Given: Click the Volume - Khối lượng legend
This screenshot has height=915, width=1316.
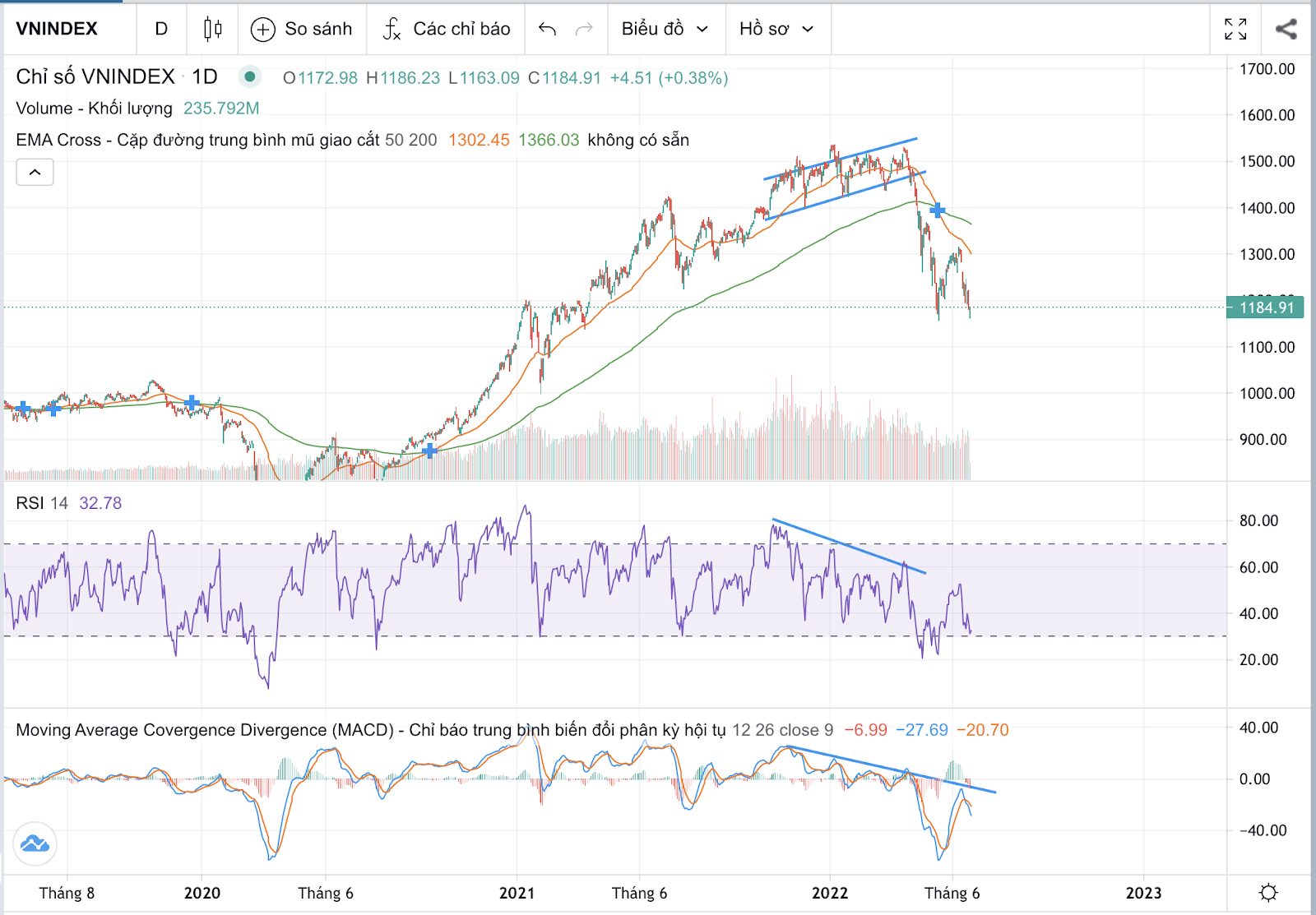Looking at the screenshot, I should pos(94,109).
